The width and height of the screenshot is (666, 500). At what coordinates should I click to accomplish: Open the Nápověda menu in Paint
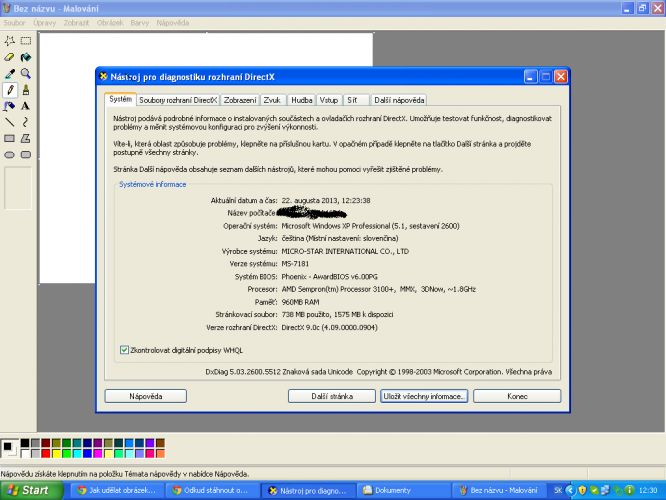[172, 23]
